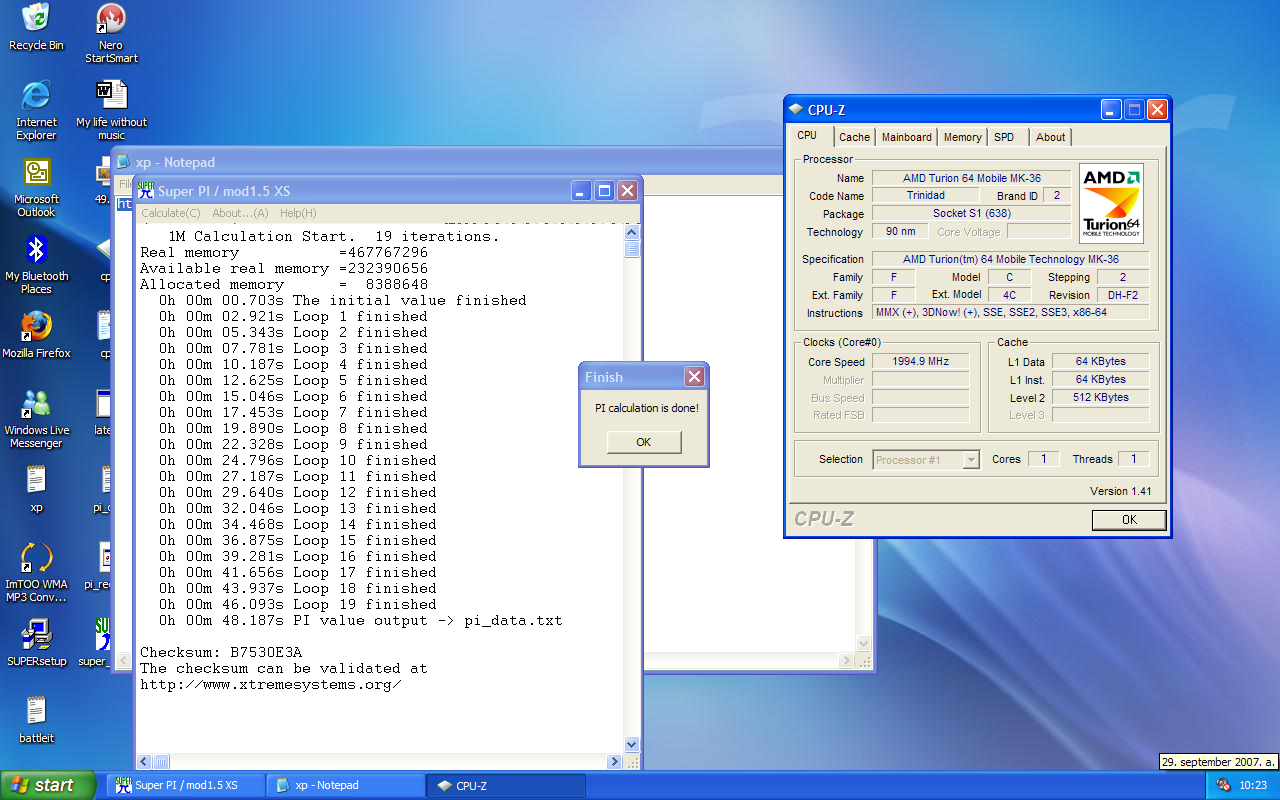This screenshot has width=1280, height=800.
Task: Click the Specification field in CPU-Z
Action: tap(1010, 259)
